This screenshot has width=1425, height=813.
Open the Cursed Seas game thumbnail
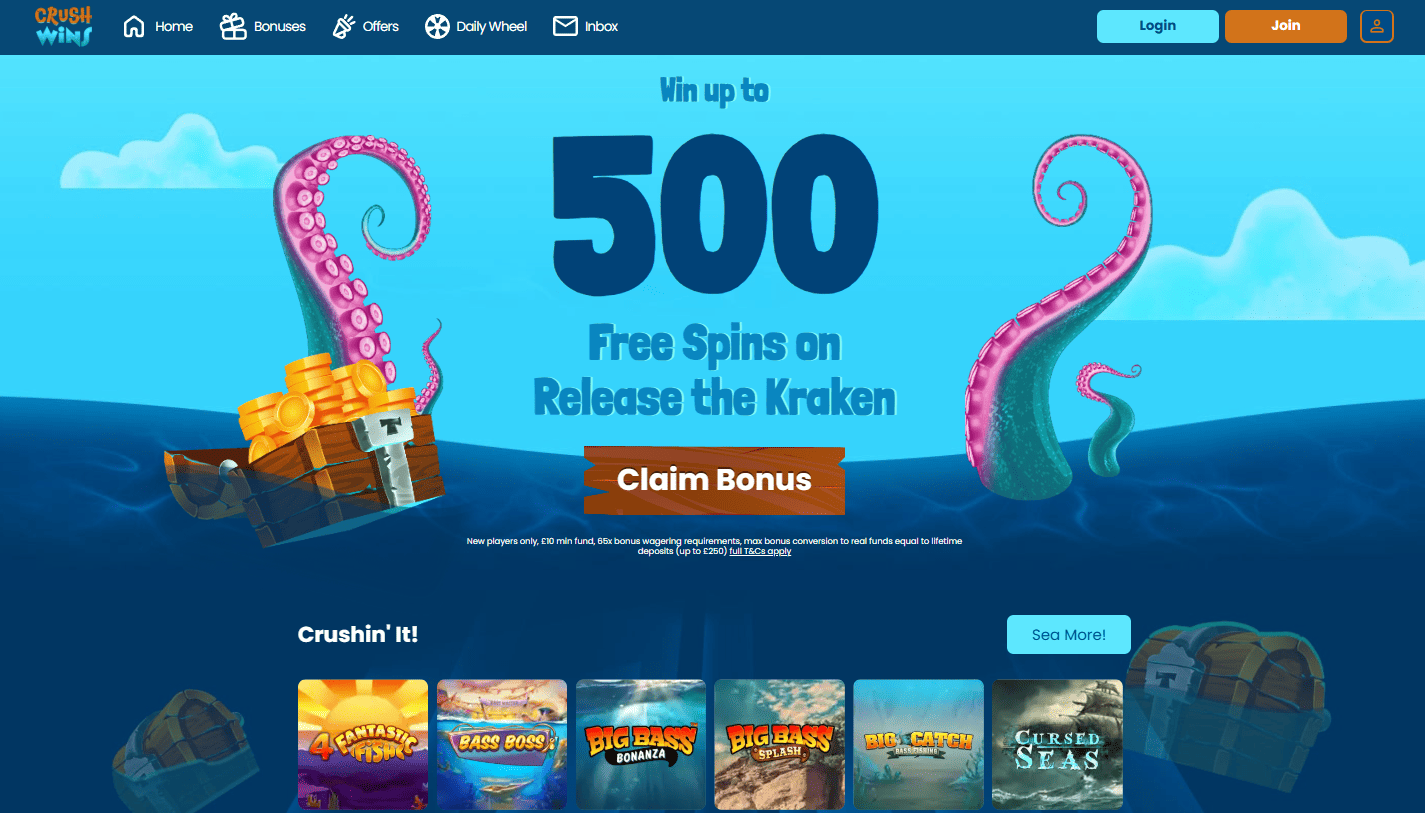point(1058,744)
